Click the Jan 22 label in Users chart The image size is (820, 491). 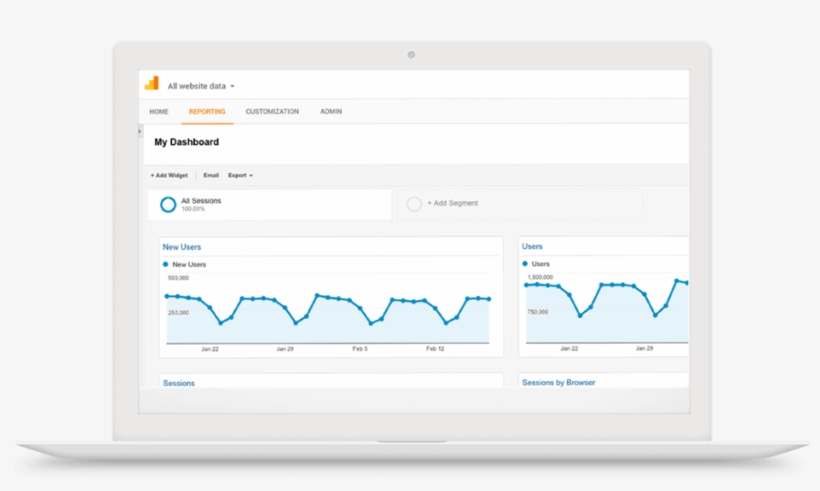pyautogui.click(x=569, y=348)
